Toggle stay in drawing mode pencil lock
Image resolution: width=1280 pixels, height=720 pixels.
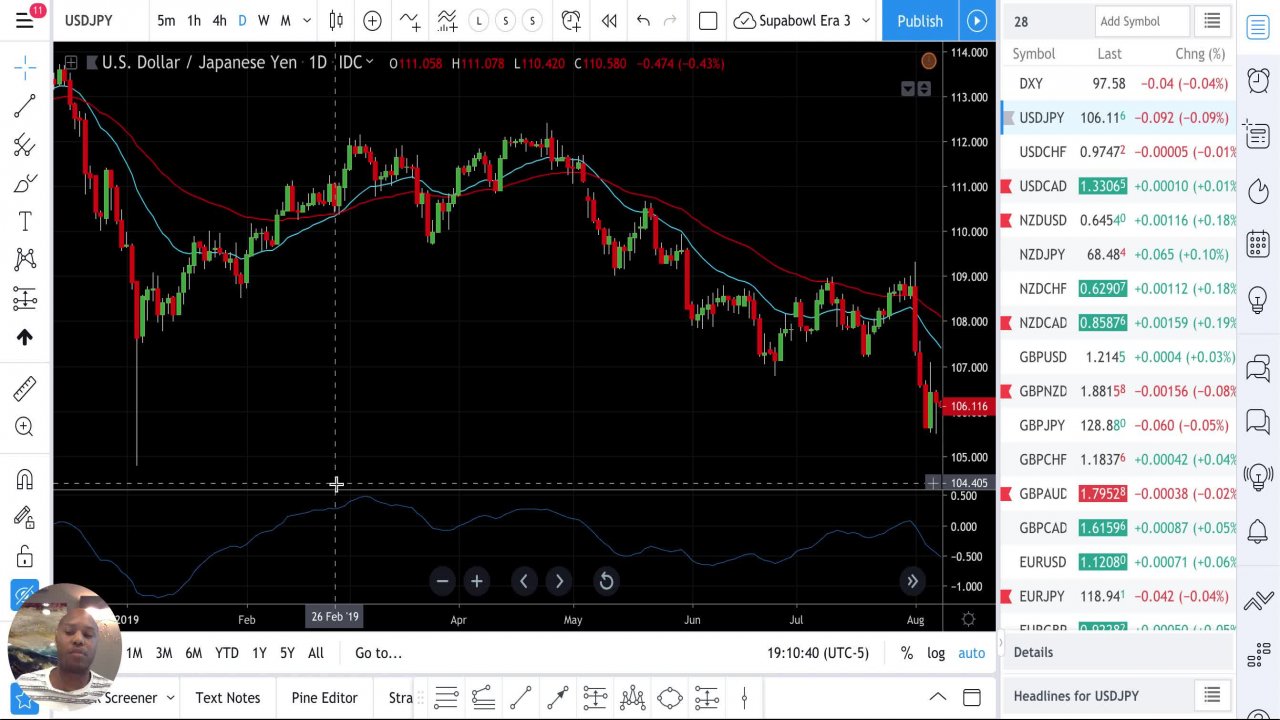pos(25,517)
